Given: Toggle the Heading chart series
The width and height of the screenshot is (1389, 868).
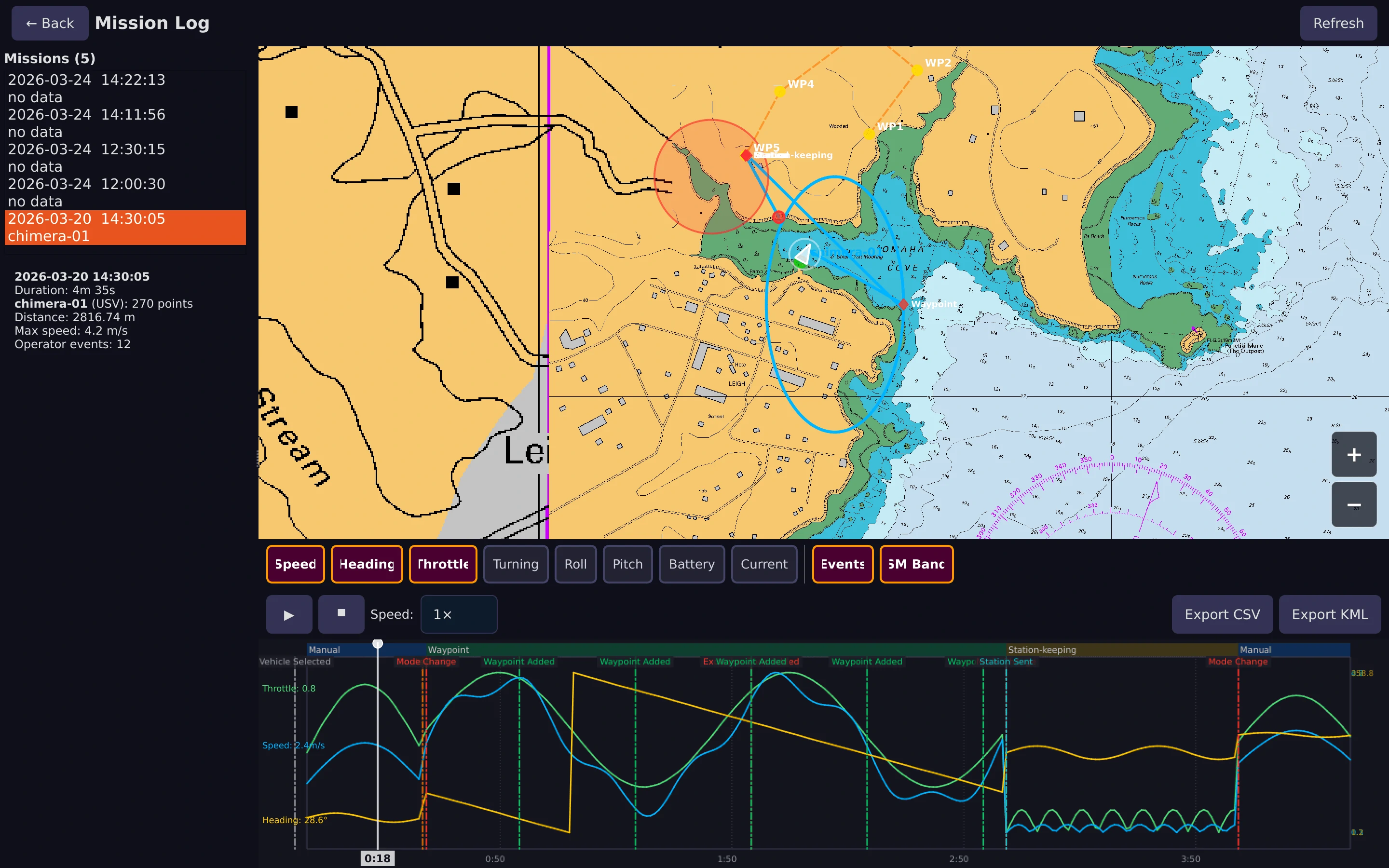Looking at the screenshot, I should [367, 564].
